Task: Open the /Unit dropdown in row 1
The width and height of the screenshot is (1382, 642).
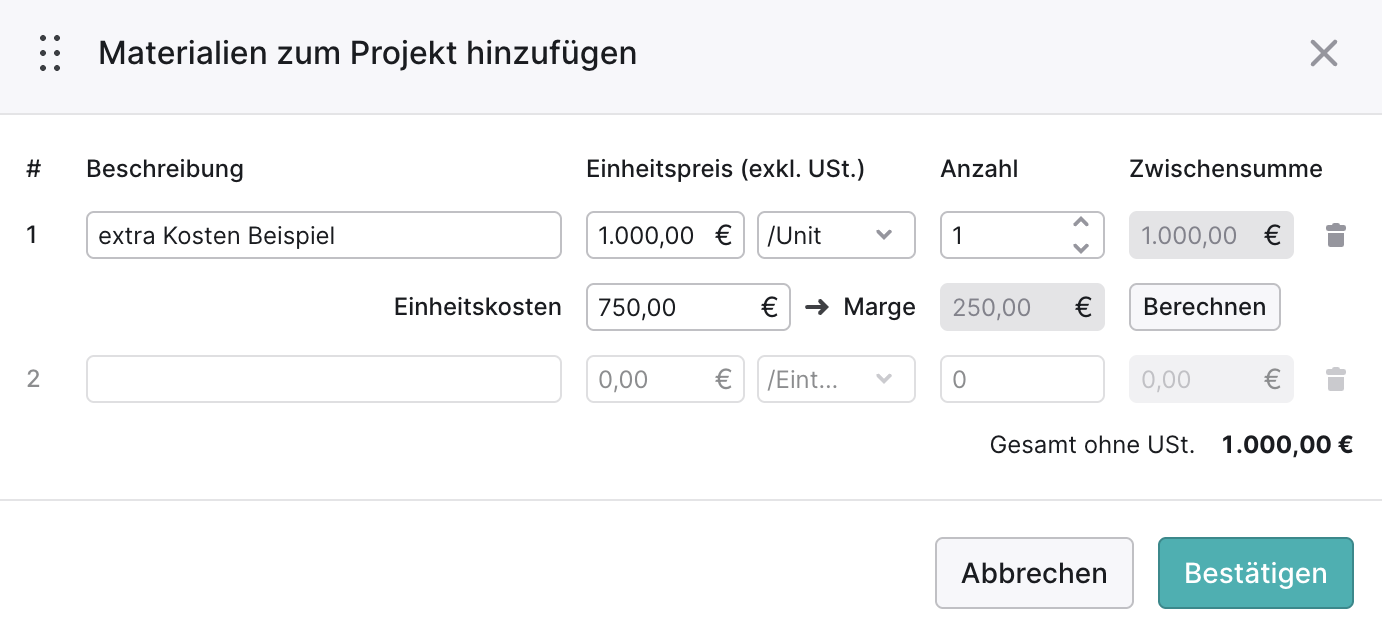Action: (x=836, y=235)
